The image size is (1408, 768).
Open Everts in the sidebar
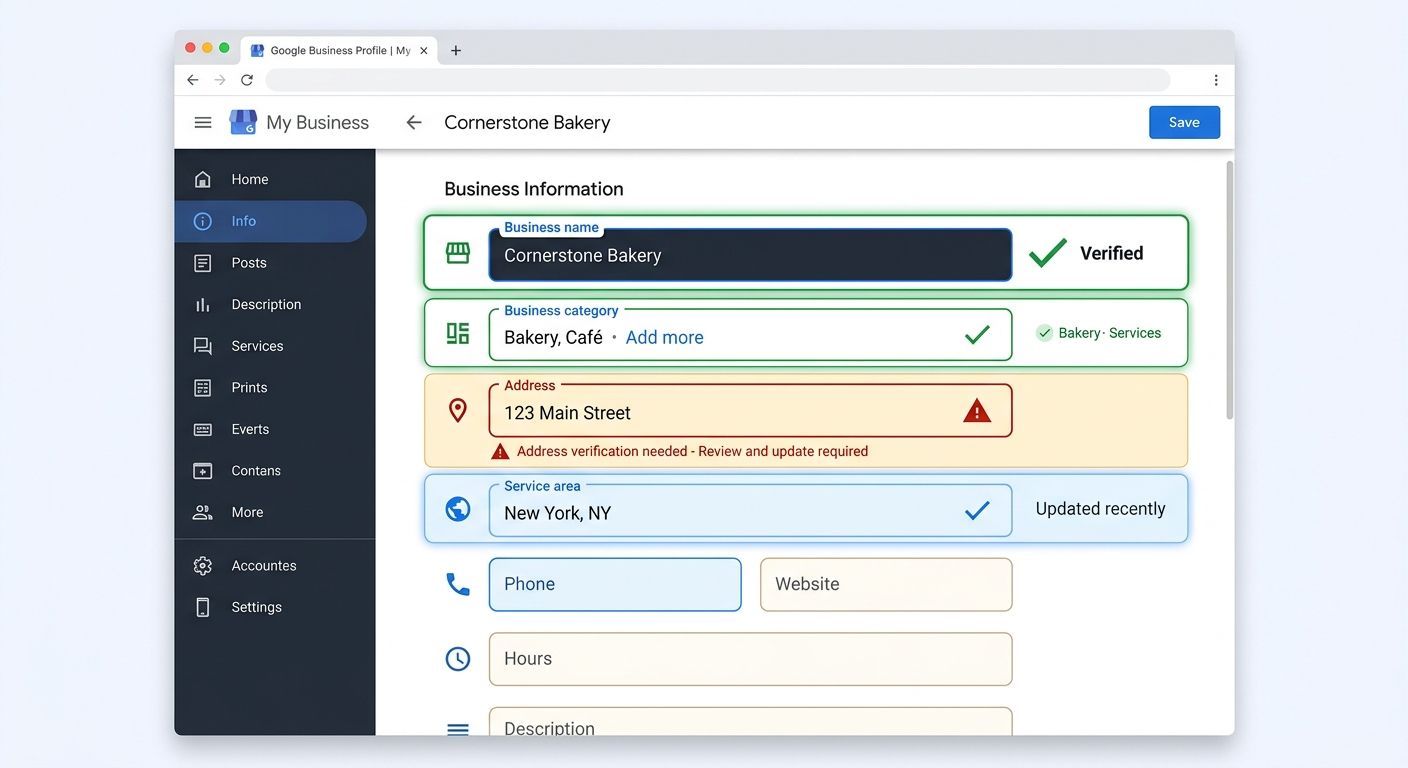(270, 429)
